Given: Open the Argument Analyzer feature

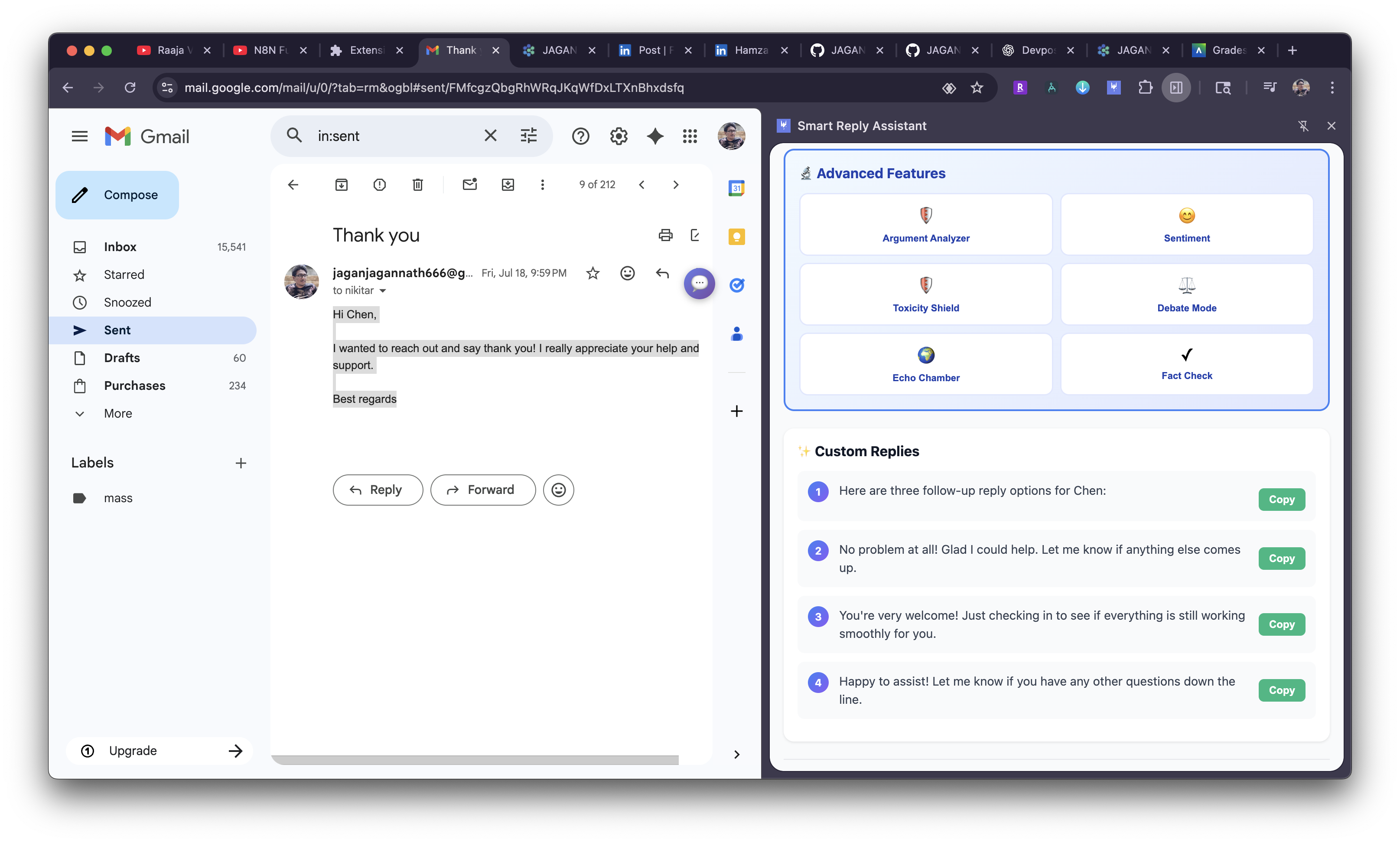Looking at the screenshot, I should [925, 225].
